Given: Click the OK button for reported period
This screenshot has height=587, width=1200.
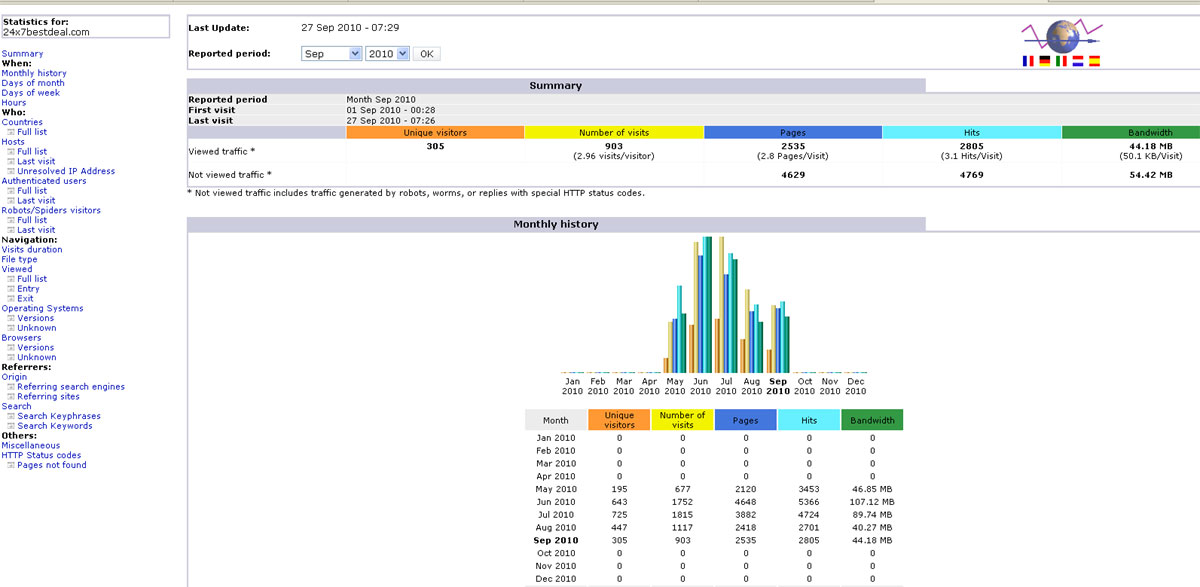Looking at the screenshot, I should (x=426, y=54).
